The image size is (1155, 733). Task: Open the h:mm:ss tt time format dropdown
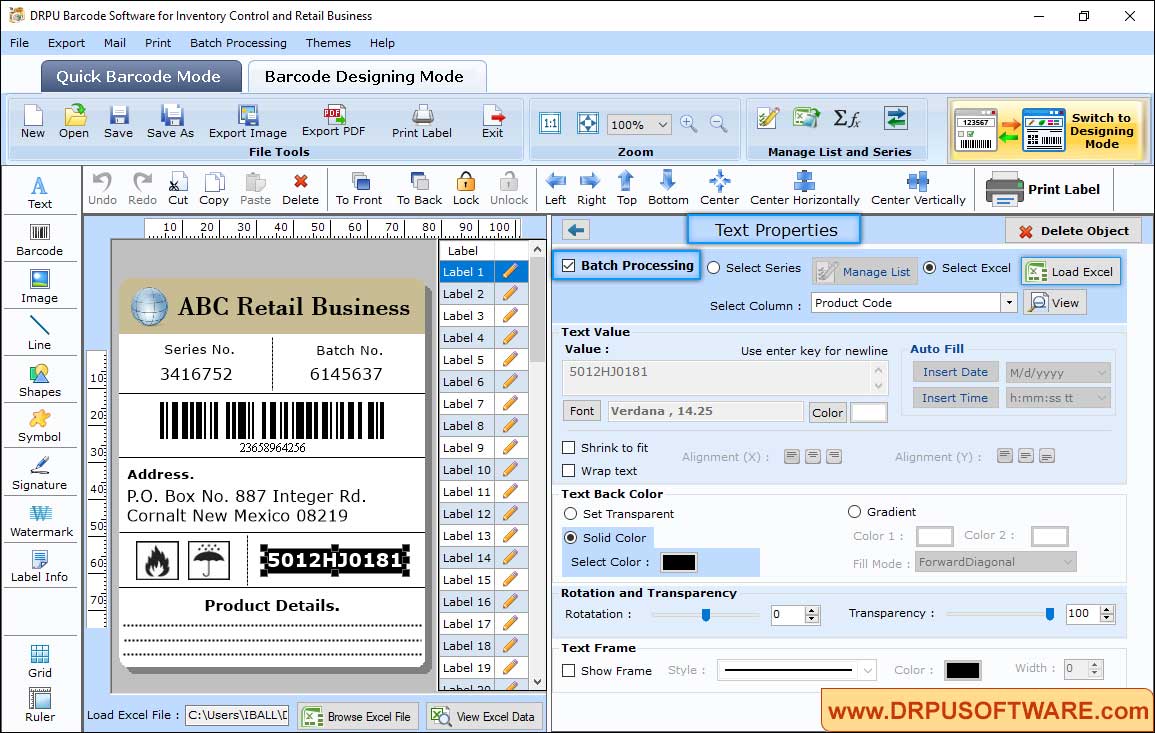tap(1101, 399)
